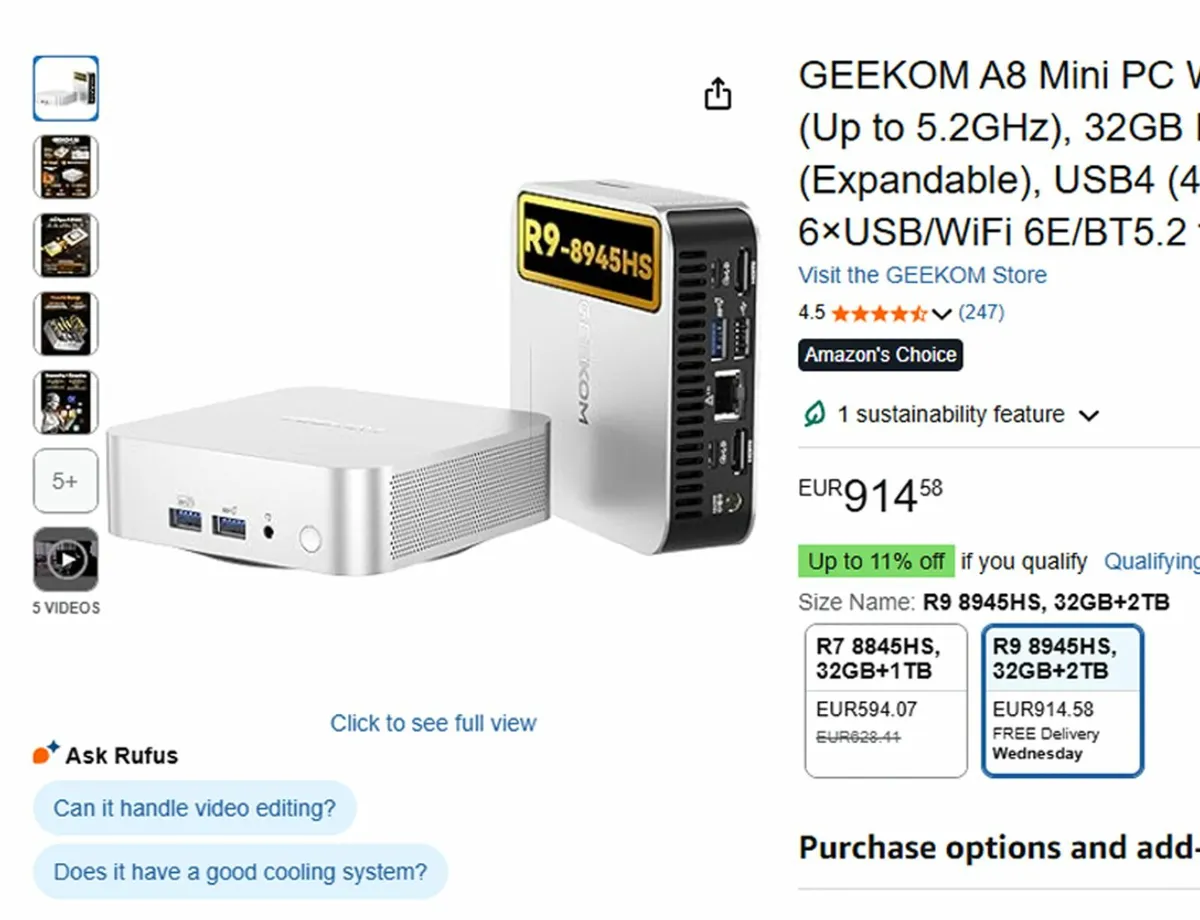Image resolution: width=1200 pixels, height=920 pixels.
Task: Select the third product thumbnail image
Action: (x=66, y=245)
